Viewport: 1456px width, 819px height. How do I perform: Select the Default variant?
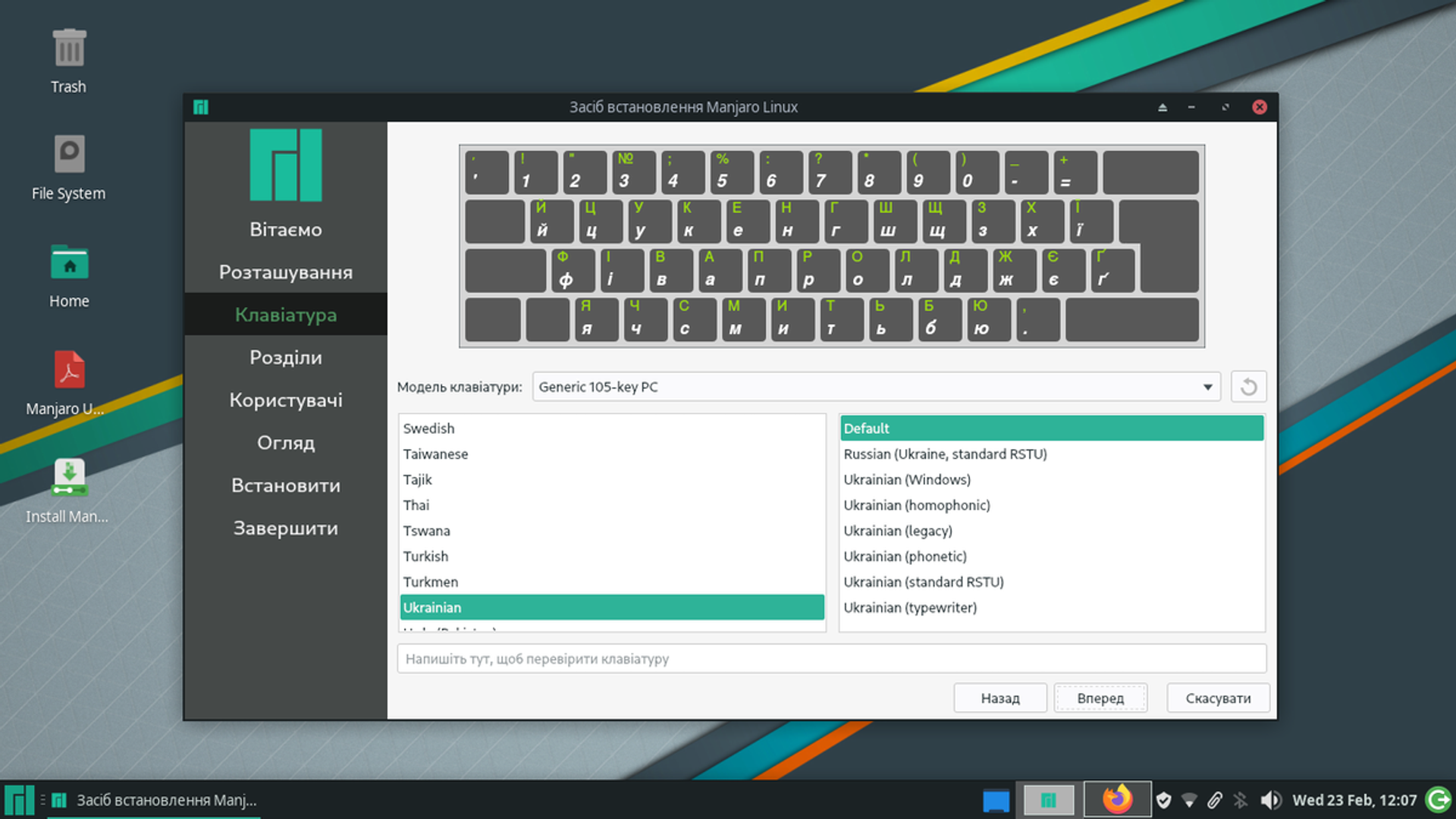point(1052,428)
